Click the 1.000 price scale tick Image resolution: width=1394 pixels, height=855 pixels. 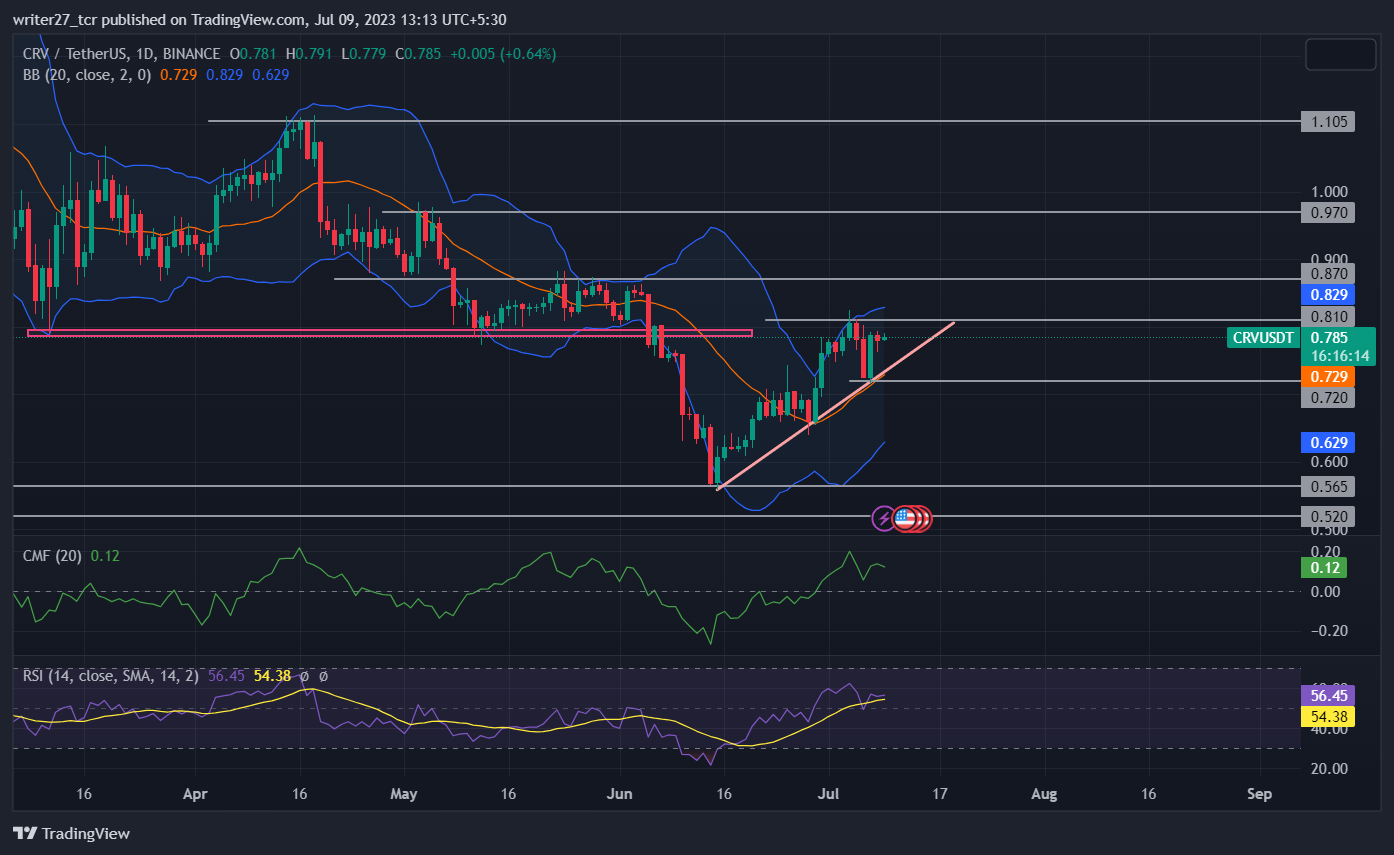pos(1328,192)
